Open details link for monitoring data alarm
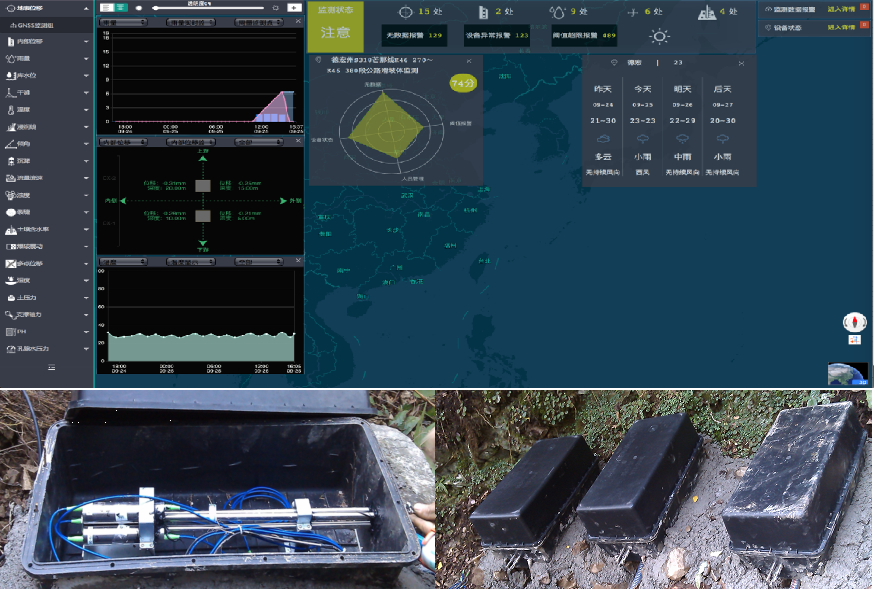 point(839,9)
